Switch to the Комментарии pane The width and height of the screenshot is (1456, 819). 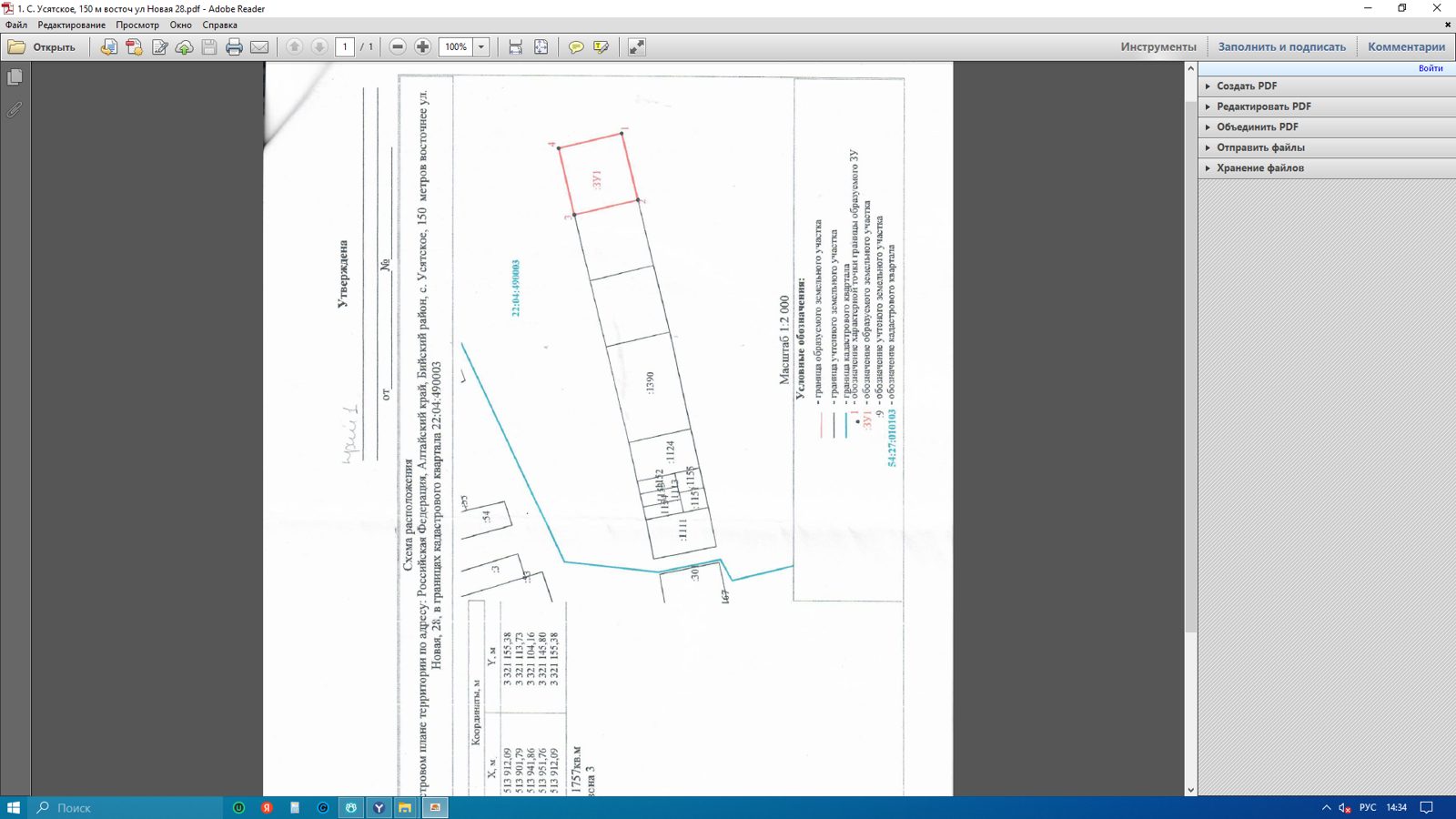click(1406, 47)
